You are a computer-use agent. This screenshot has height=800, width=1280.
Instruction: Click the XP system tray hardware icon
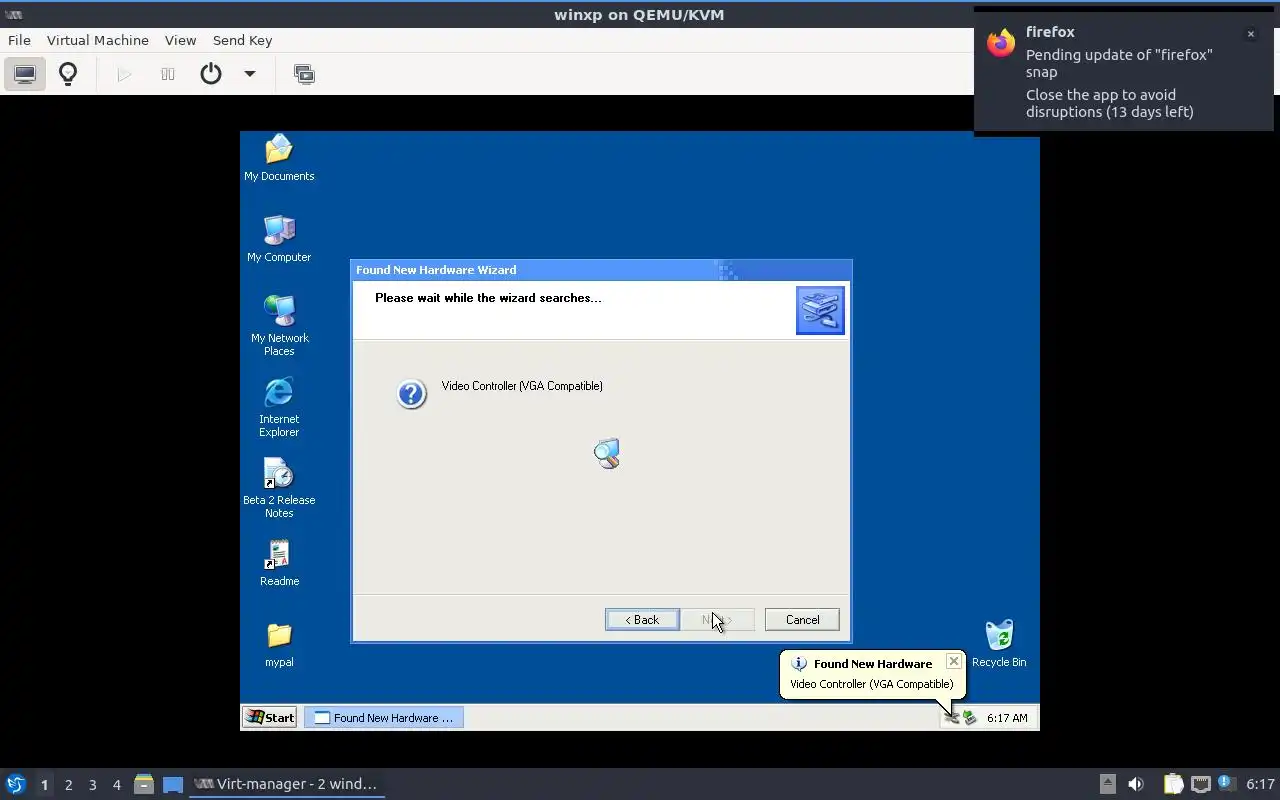[x=952, y=717]
